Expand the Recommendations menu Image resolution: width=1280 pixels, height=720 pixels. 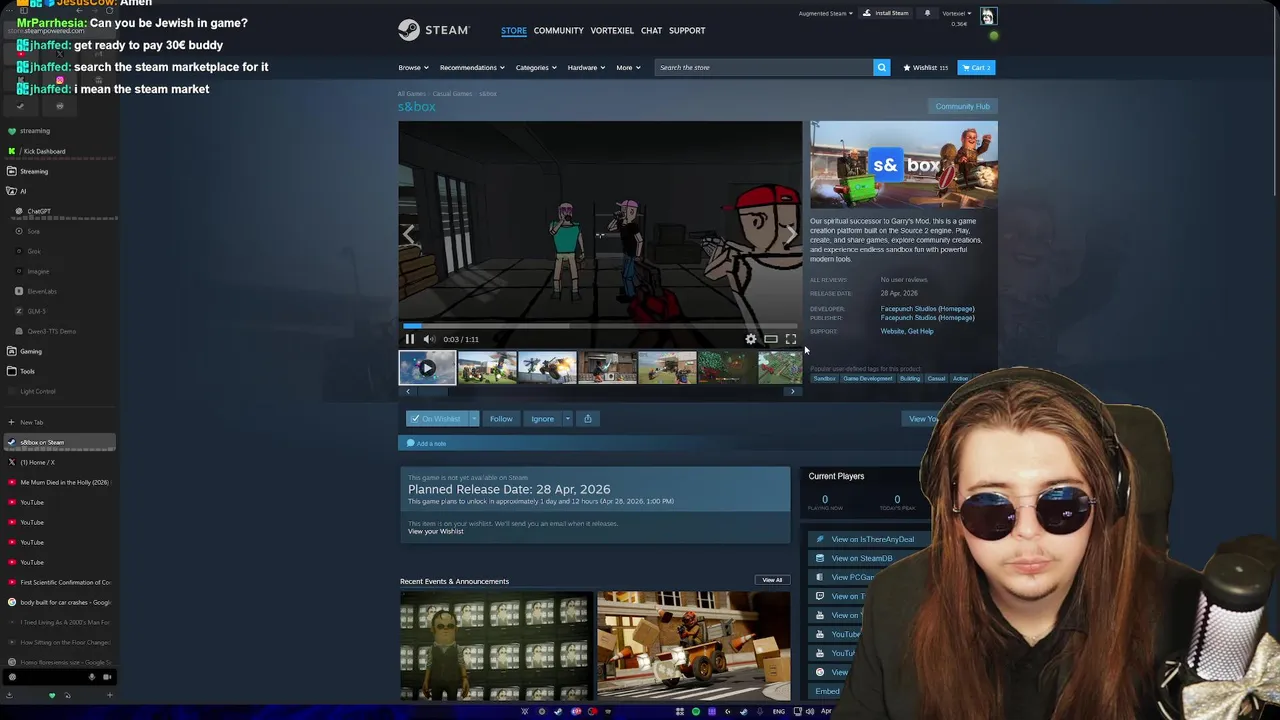tap(472, 67)
